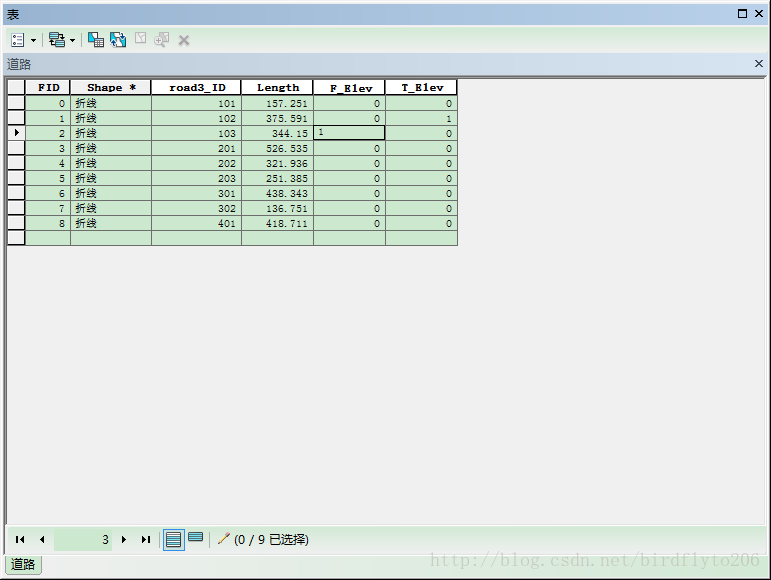The width and height of the screenshot is (771, 580).
Task: Click Length cell 375.591
Action: [277, 118]
